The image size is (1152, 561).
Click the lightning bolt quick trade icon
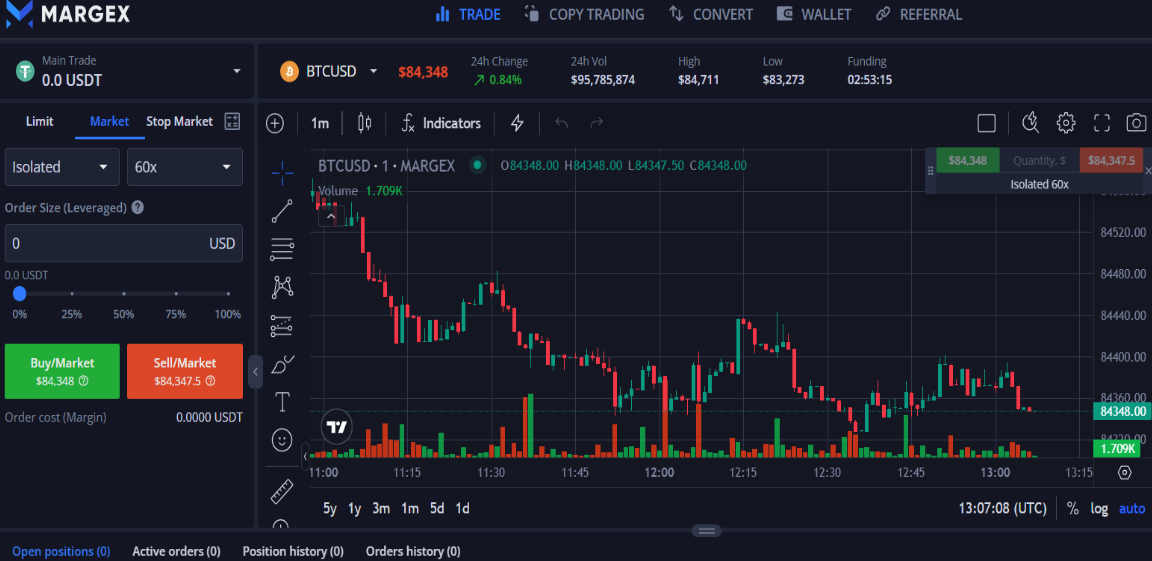coord(517,123)
